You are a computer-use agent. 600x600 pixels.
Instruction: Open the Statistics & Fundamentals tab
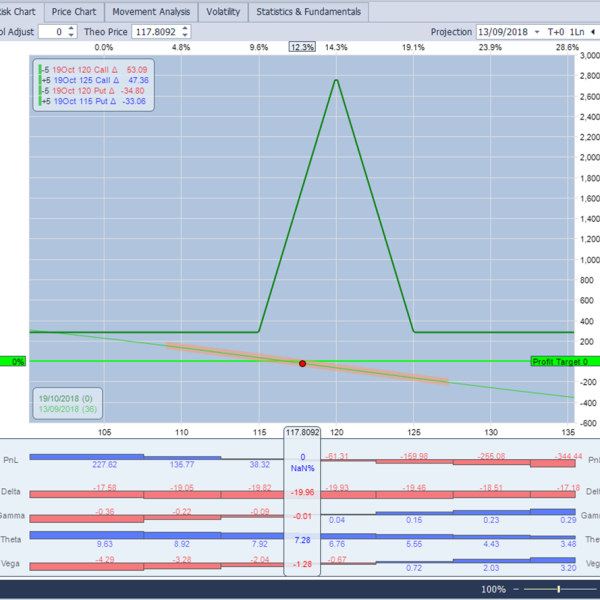pos(308,12)
